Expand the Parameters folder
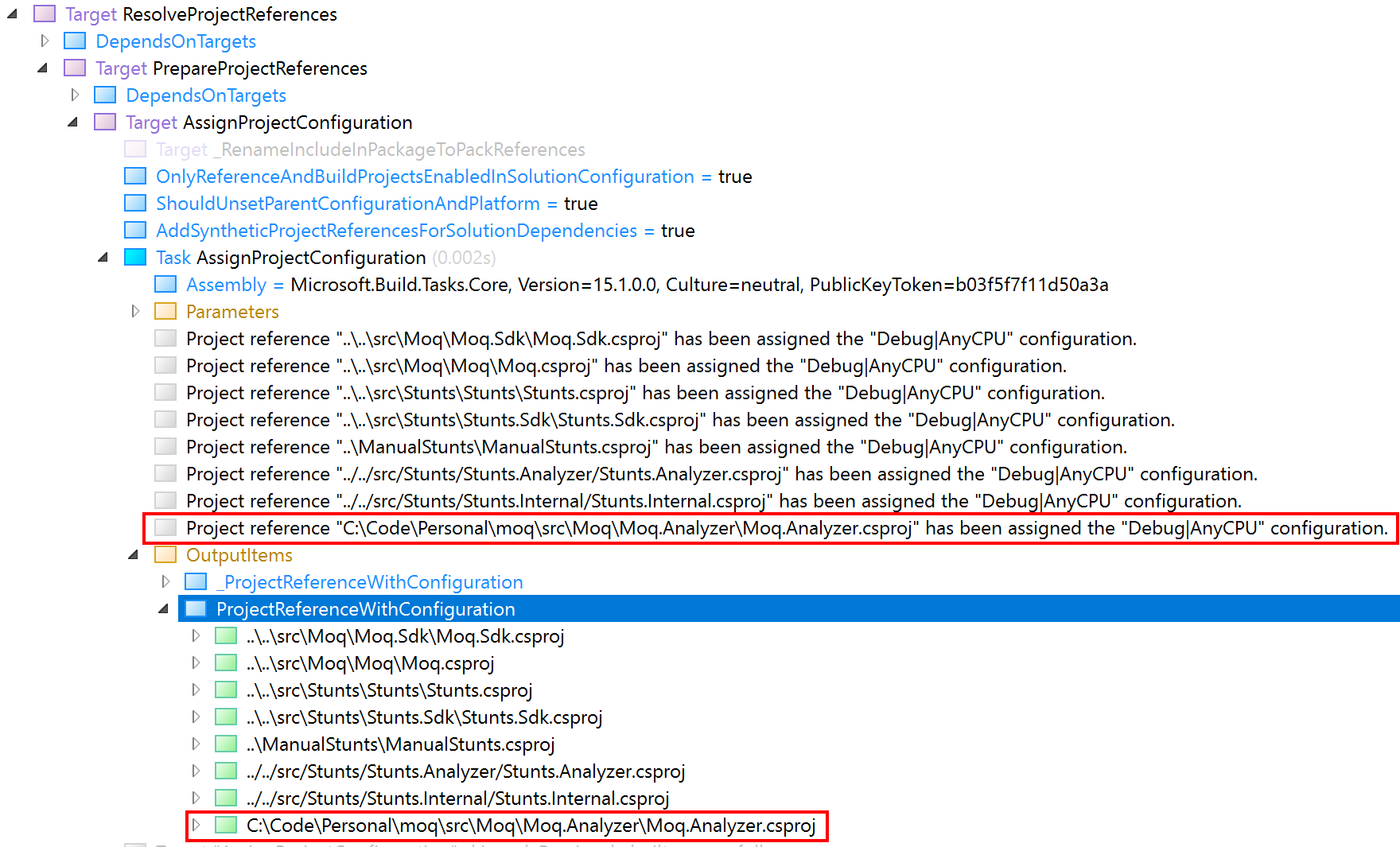1400x847 pixels. 135,311
